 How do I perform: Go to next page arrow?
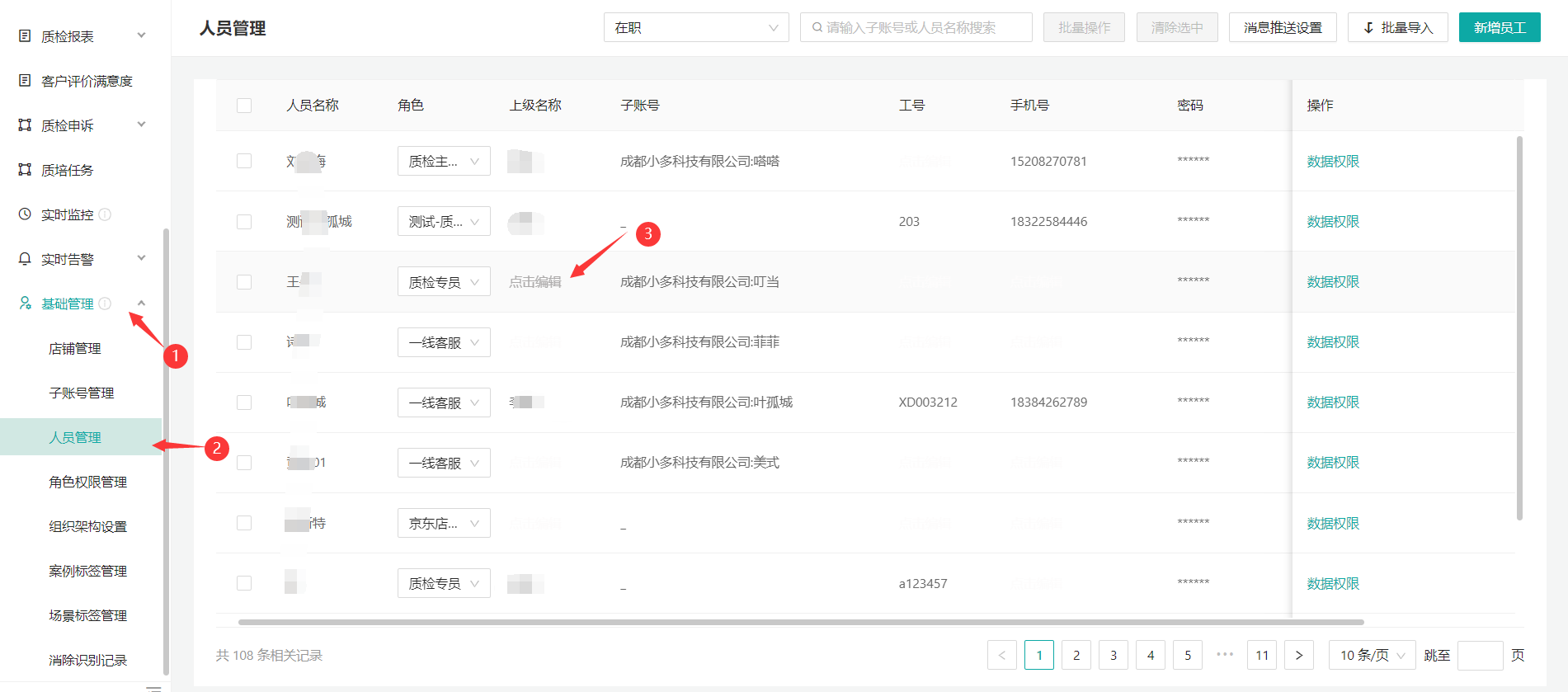[x=1299, y=655]
